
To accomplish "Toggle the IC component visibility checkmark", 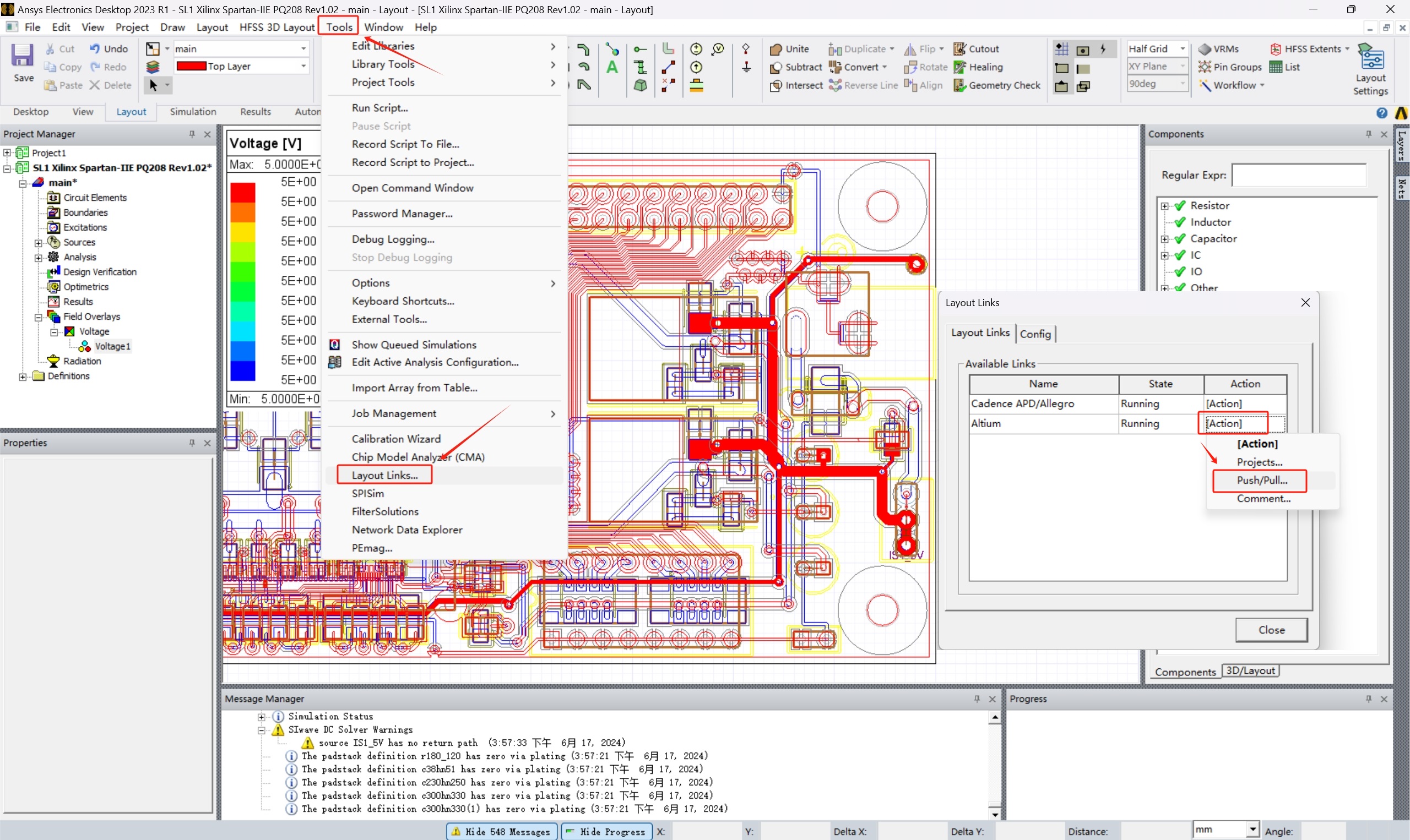I will (x=1180, y=255).
